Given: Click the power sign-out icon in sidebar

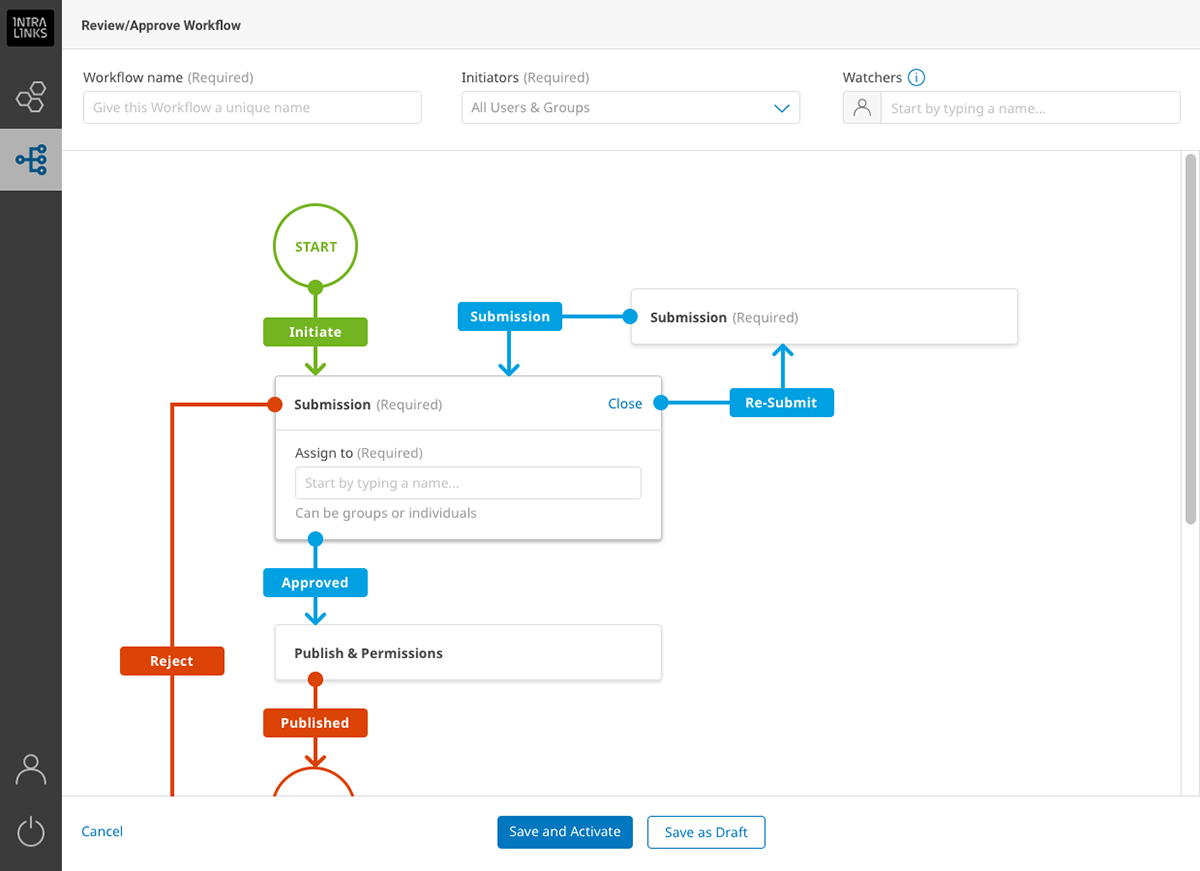Looking at the screenshot, I should click(30, 831).
